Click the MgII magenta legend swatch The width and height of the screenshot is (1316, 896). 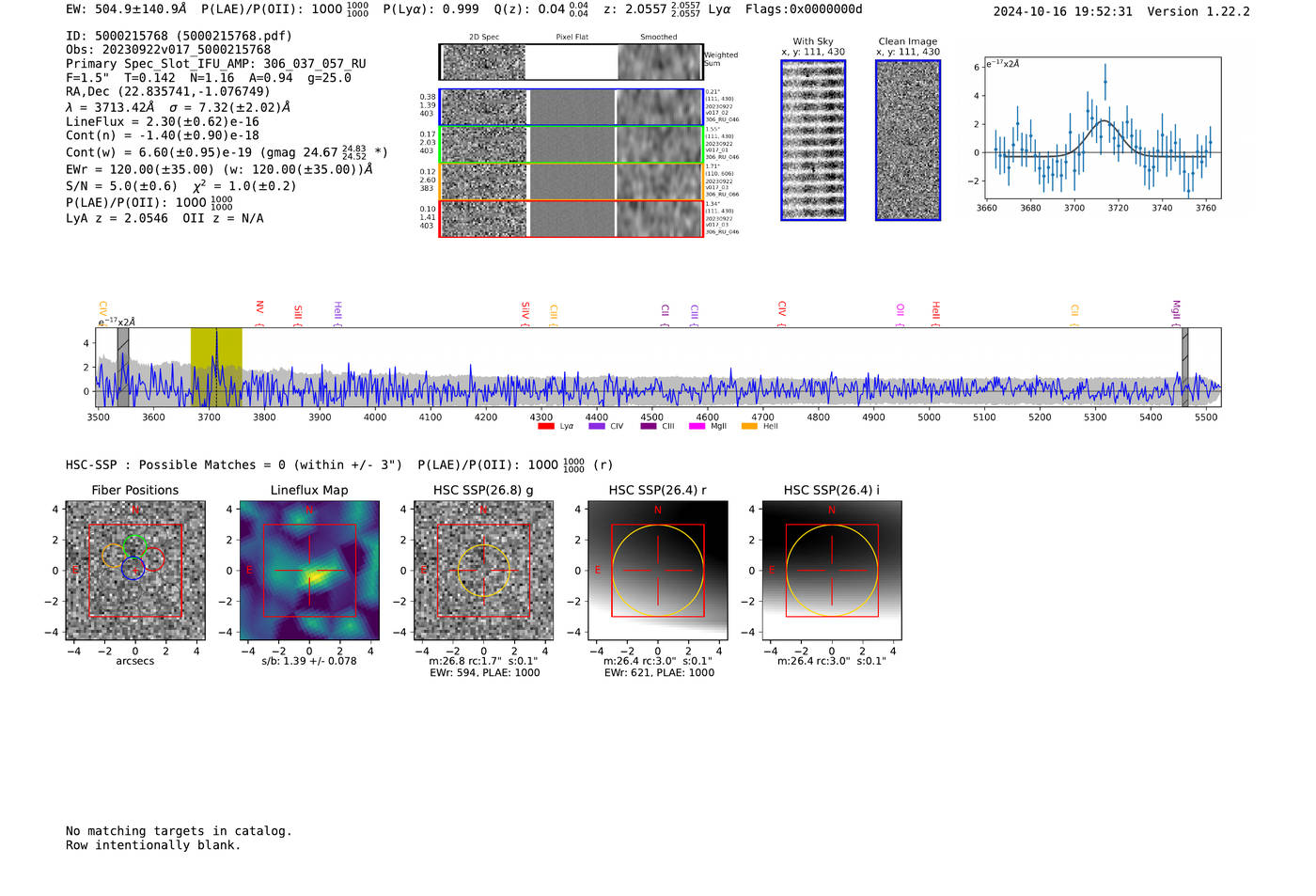(x=697, y=427)
